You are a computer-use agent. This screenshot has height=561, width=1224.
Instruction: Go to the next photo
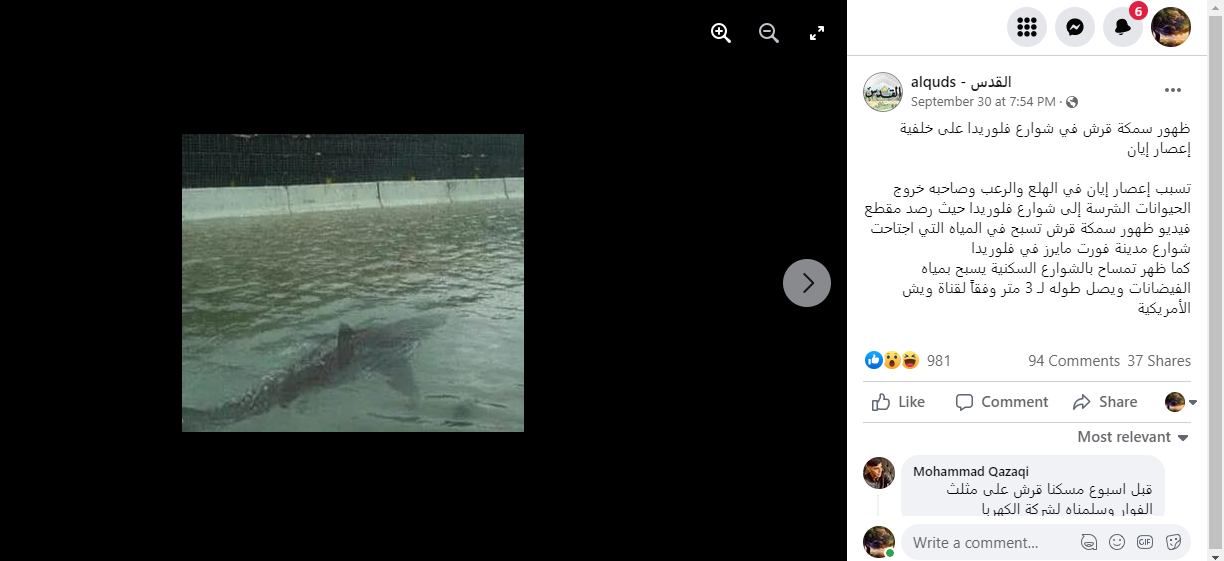coord(807,283)
